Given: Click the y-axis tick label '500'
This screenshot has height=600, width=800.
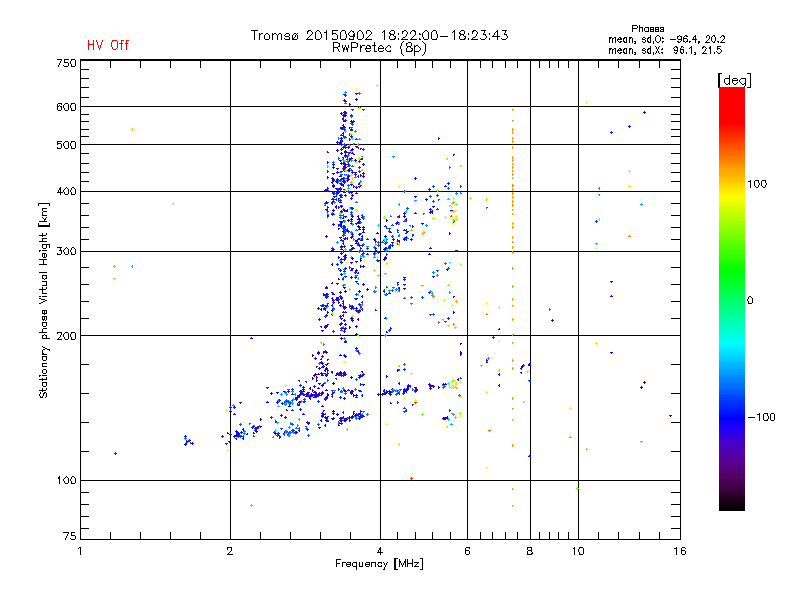Looking at the screenshot, I should (x=66, y=145).
